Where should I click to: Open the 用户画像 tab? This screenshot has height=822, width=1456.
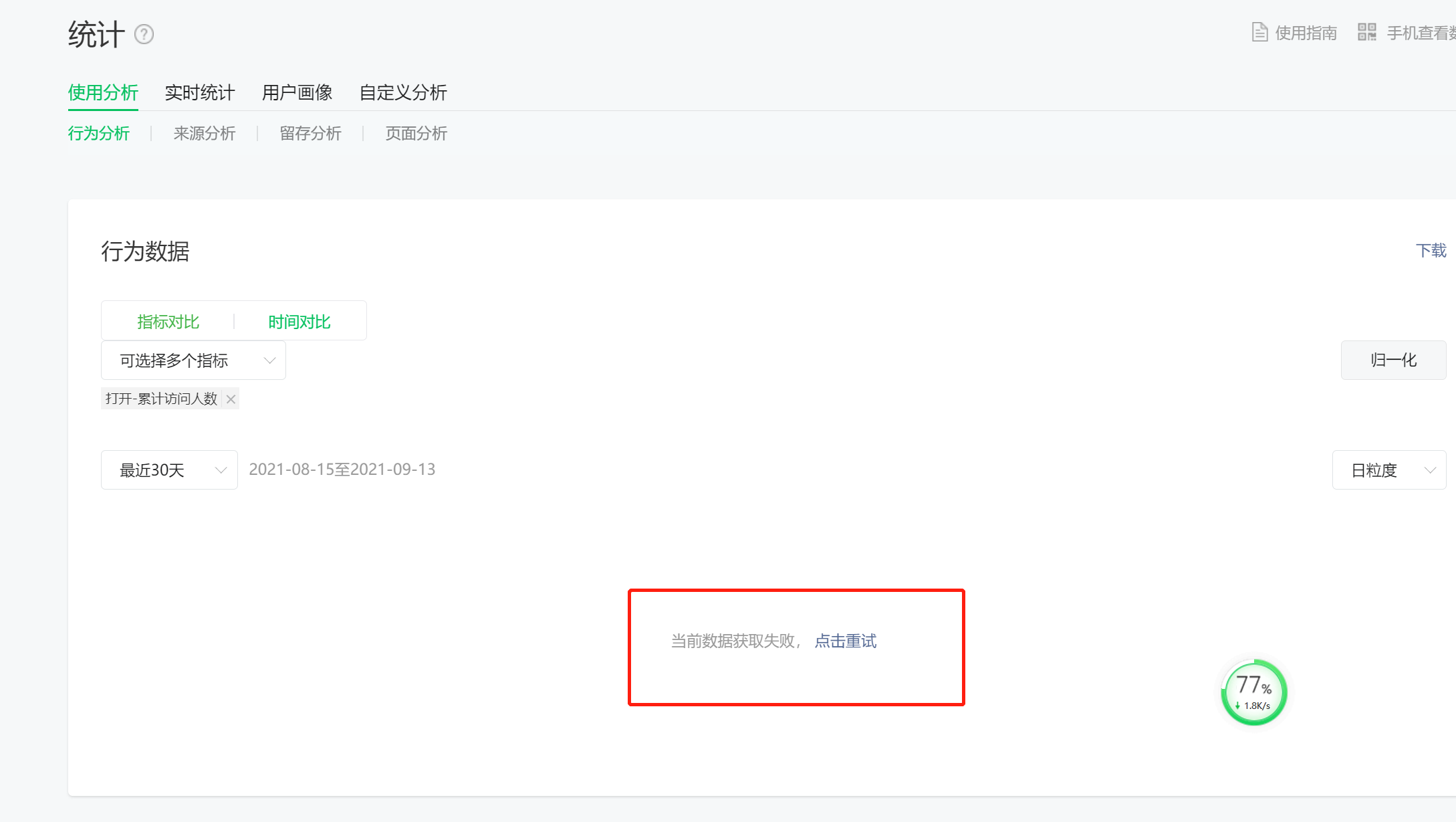[x=297, y=92]
